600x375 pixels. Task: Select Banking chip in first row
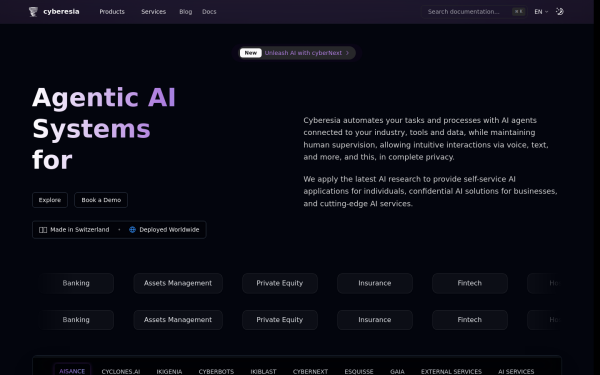[x=76, y=283]
